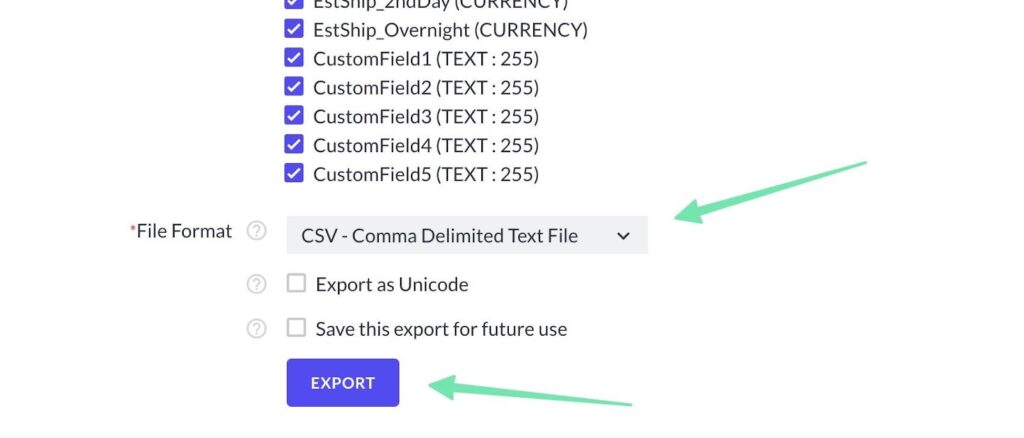Click help icon next to Export as Unicode
Viewport: 1024px width, 438px height.
point(257,284)
